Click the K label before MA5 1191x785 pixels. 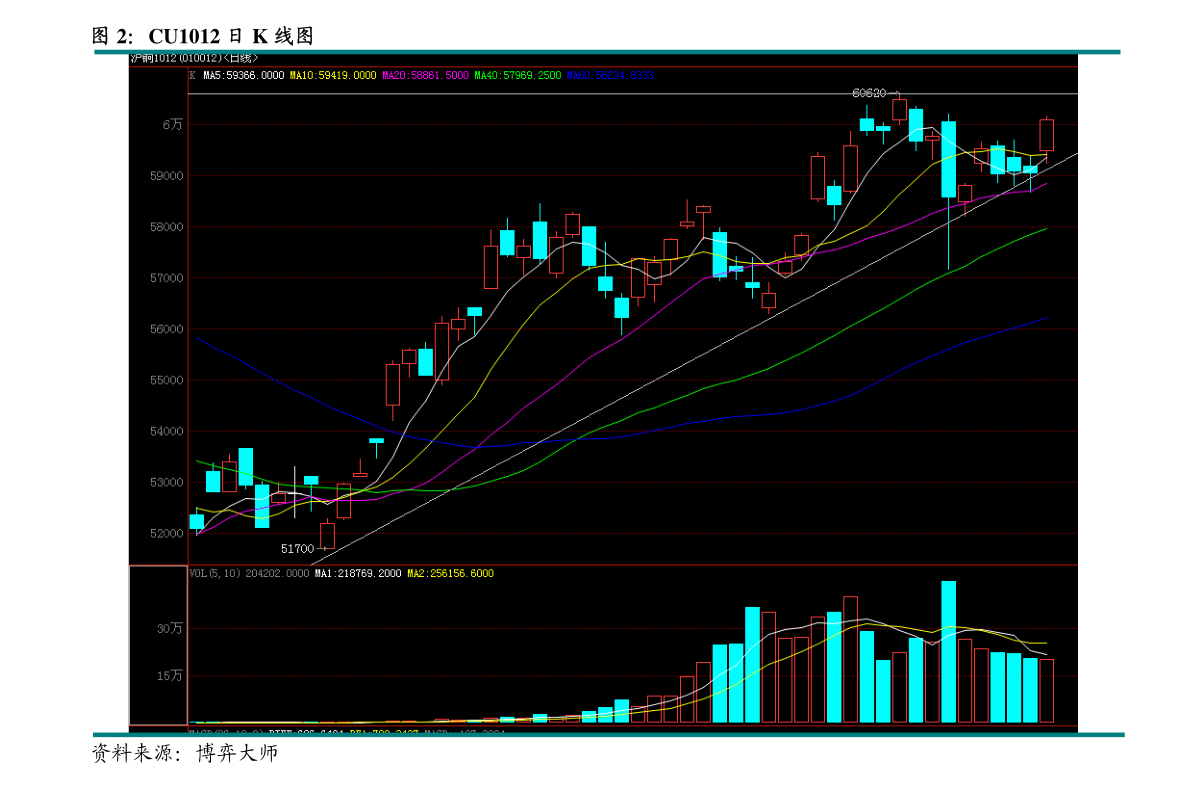[193, 75]
